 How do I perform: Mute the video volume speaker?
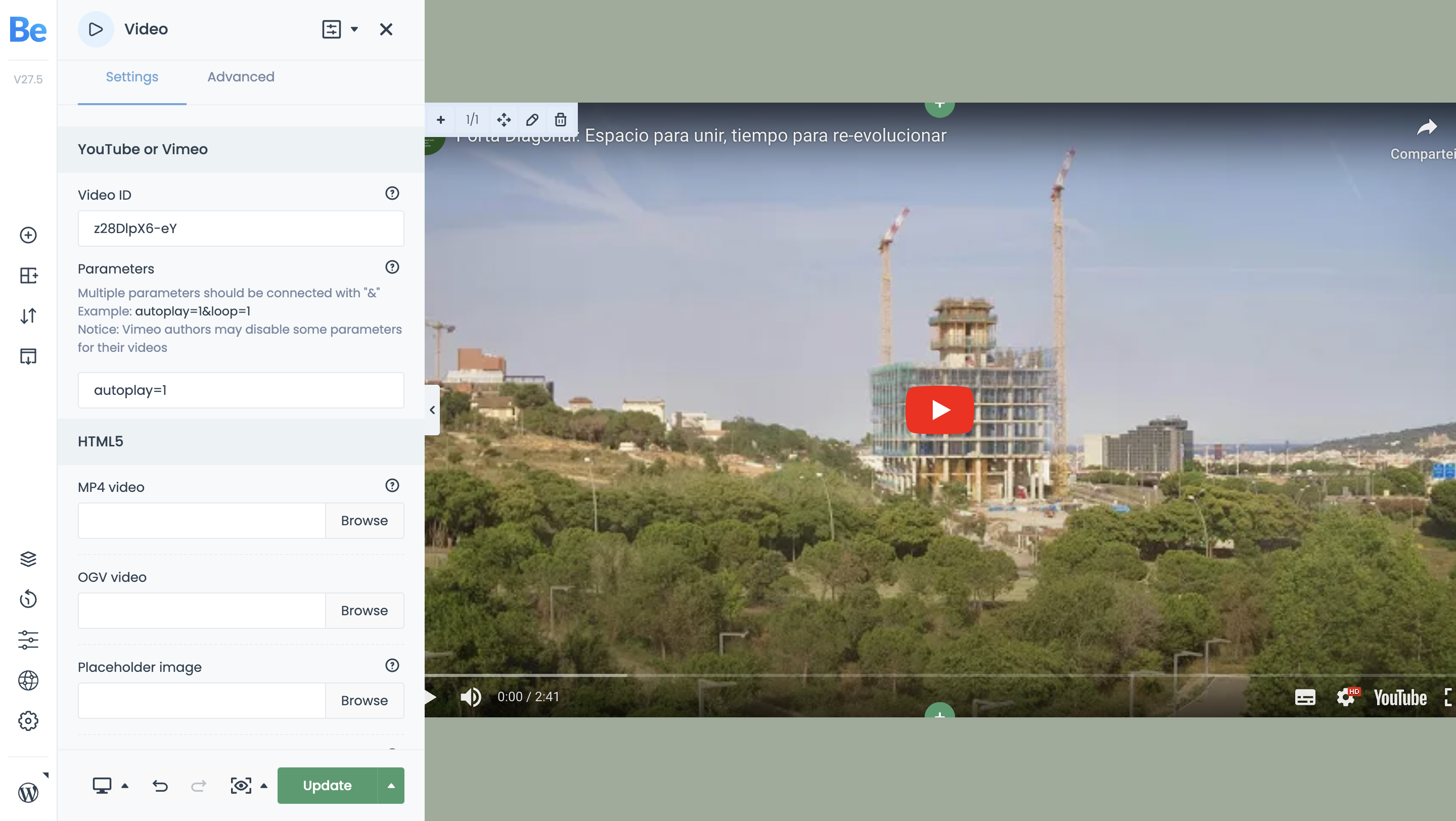[x=471, y=697]
